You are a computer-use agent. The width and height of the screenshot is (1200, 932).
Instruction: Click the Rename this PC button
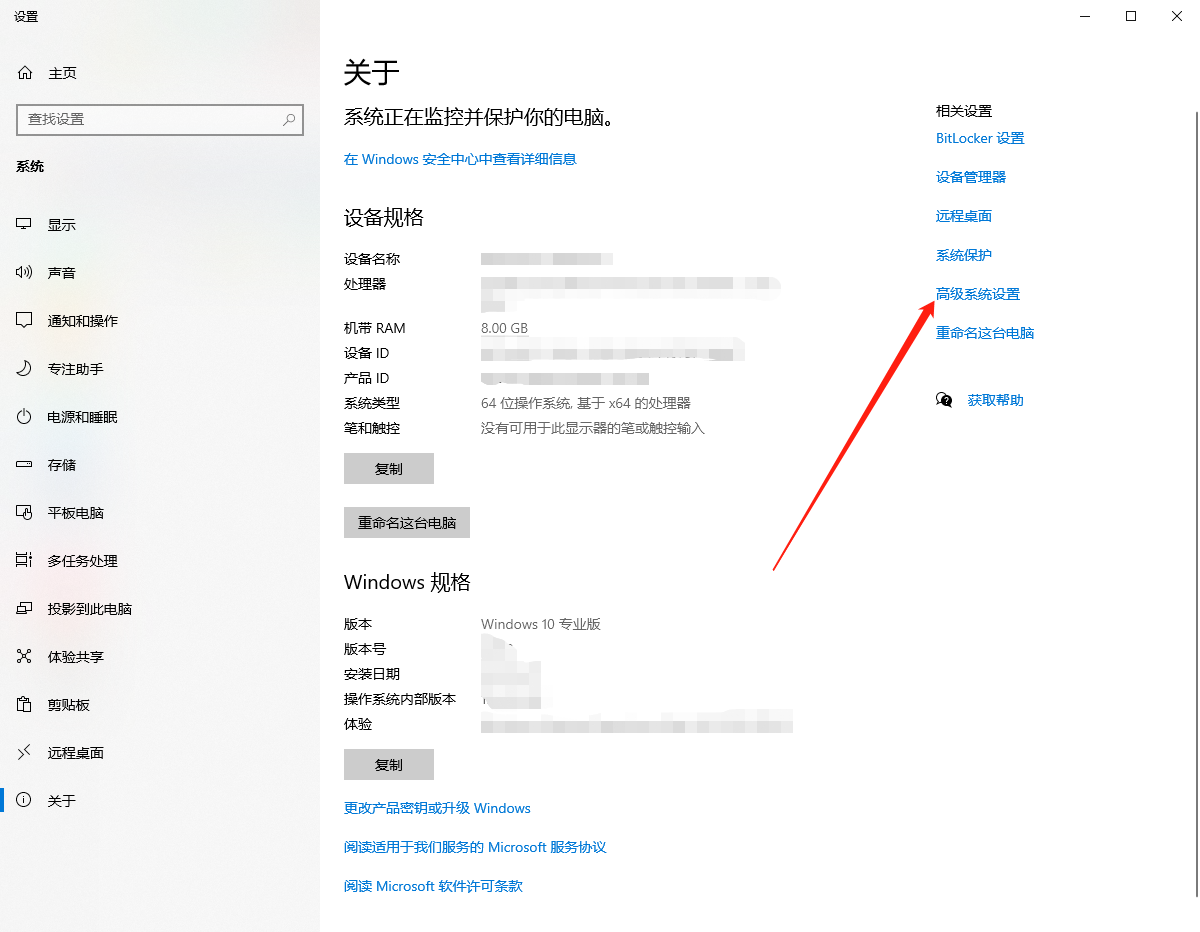pyautogui.click(x=406, y=523)
